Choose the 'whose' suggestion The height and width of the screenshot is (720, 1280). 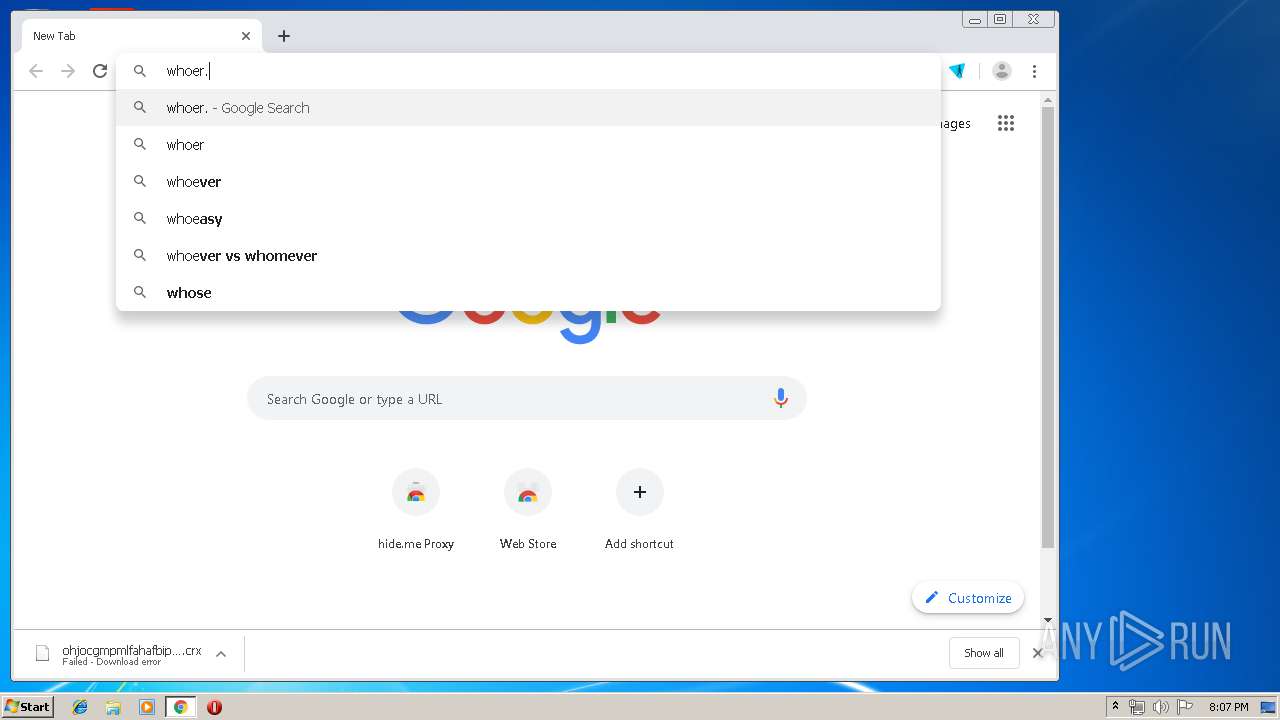[528, 293]
